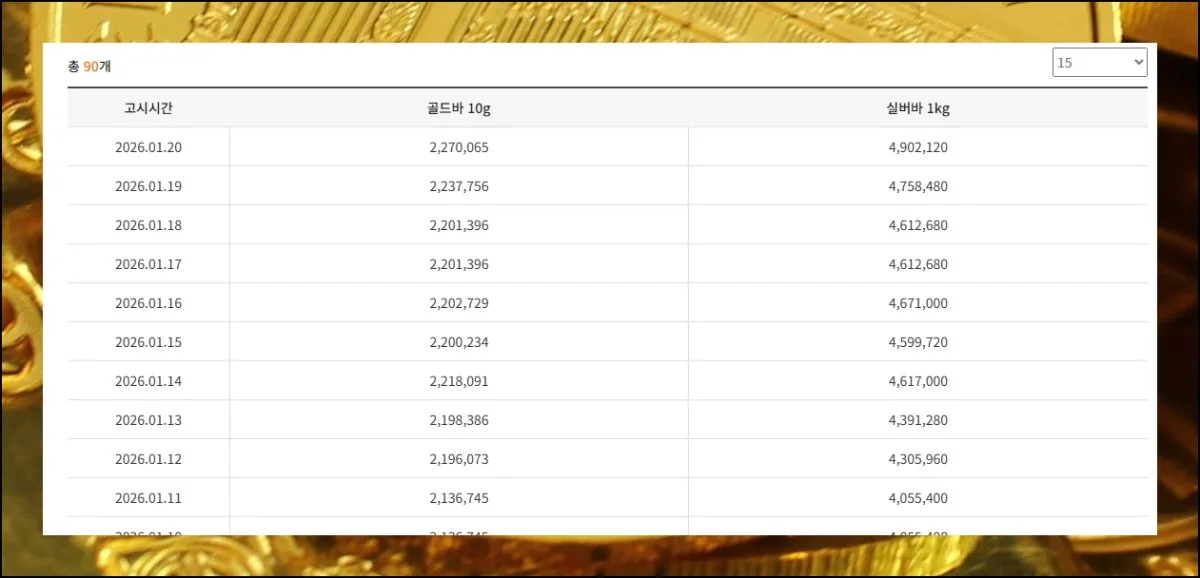Open the rows-per-page dropdown showing 15
The height and width of the screenshot is (578, 1200).
[1099, 63]
